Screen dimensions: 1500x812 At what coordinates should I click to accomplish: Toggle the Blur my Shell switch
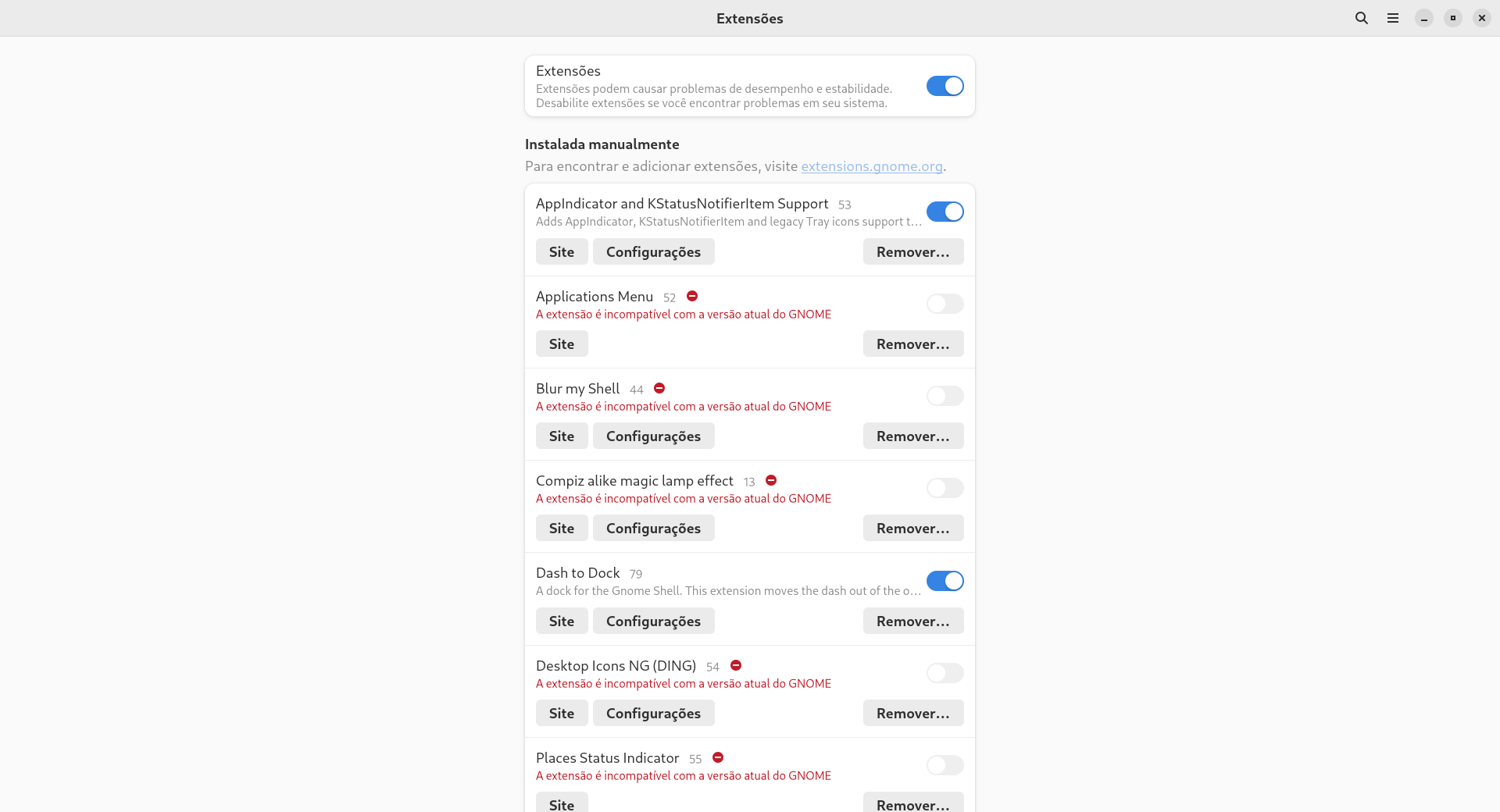coord(945,396)
